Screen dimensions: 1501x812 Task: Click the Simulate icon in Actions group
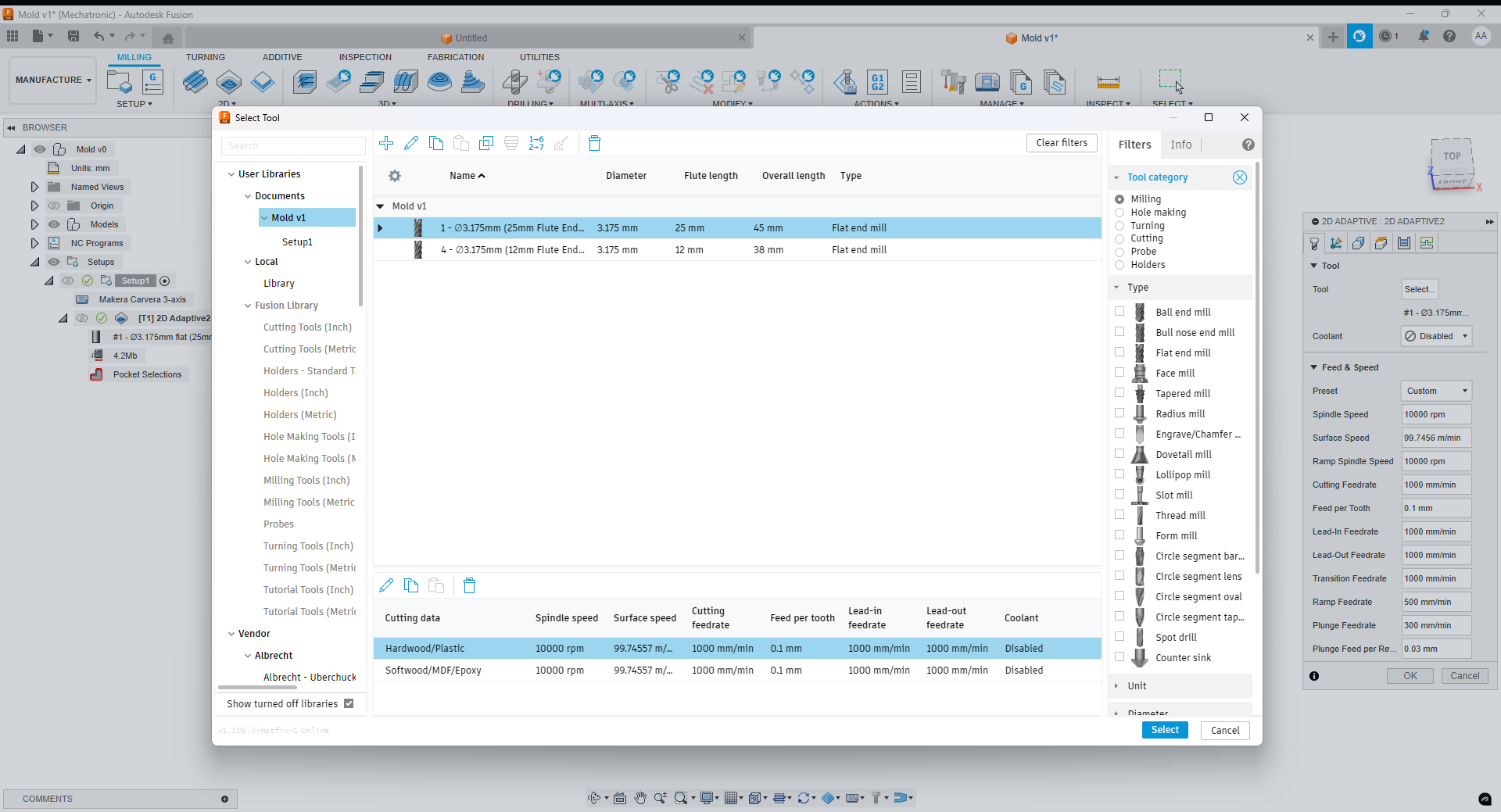(844, 81)
